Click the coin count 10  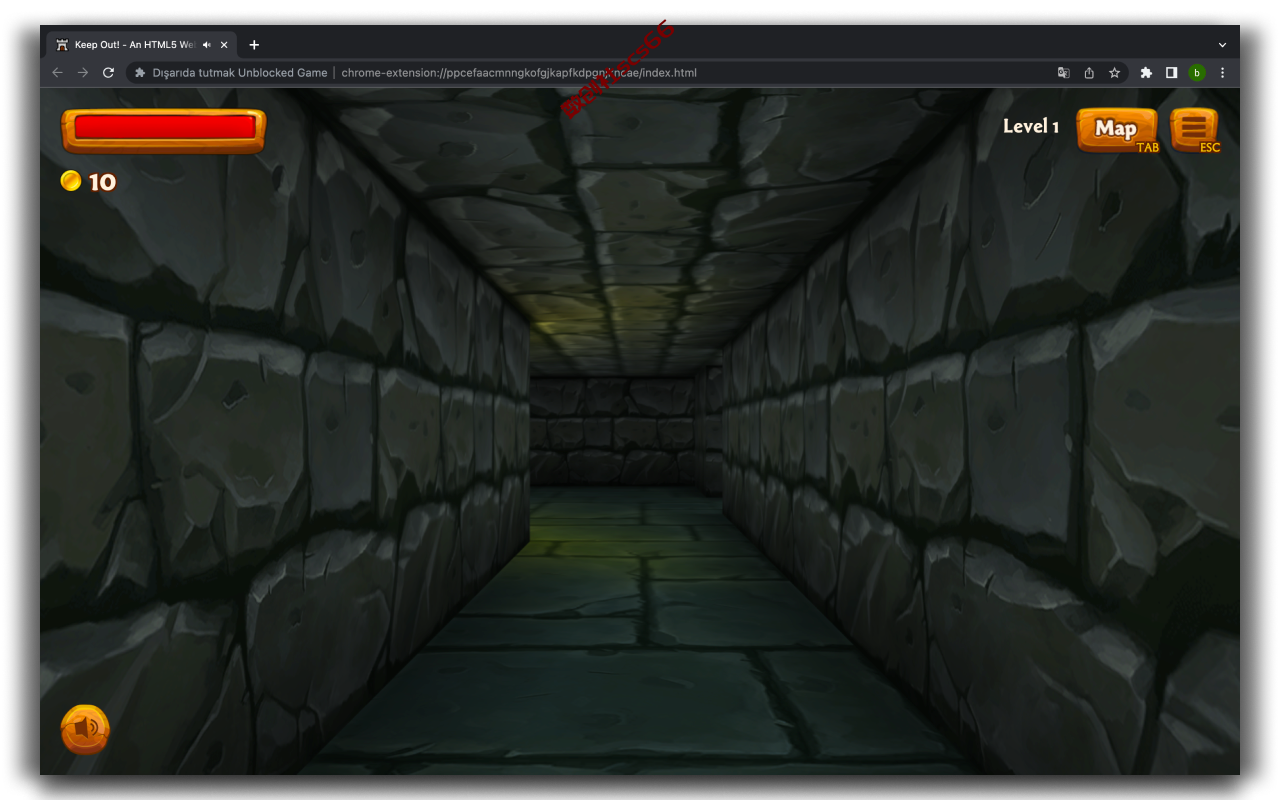(x=102, y=182)
